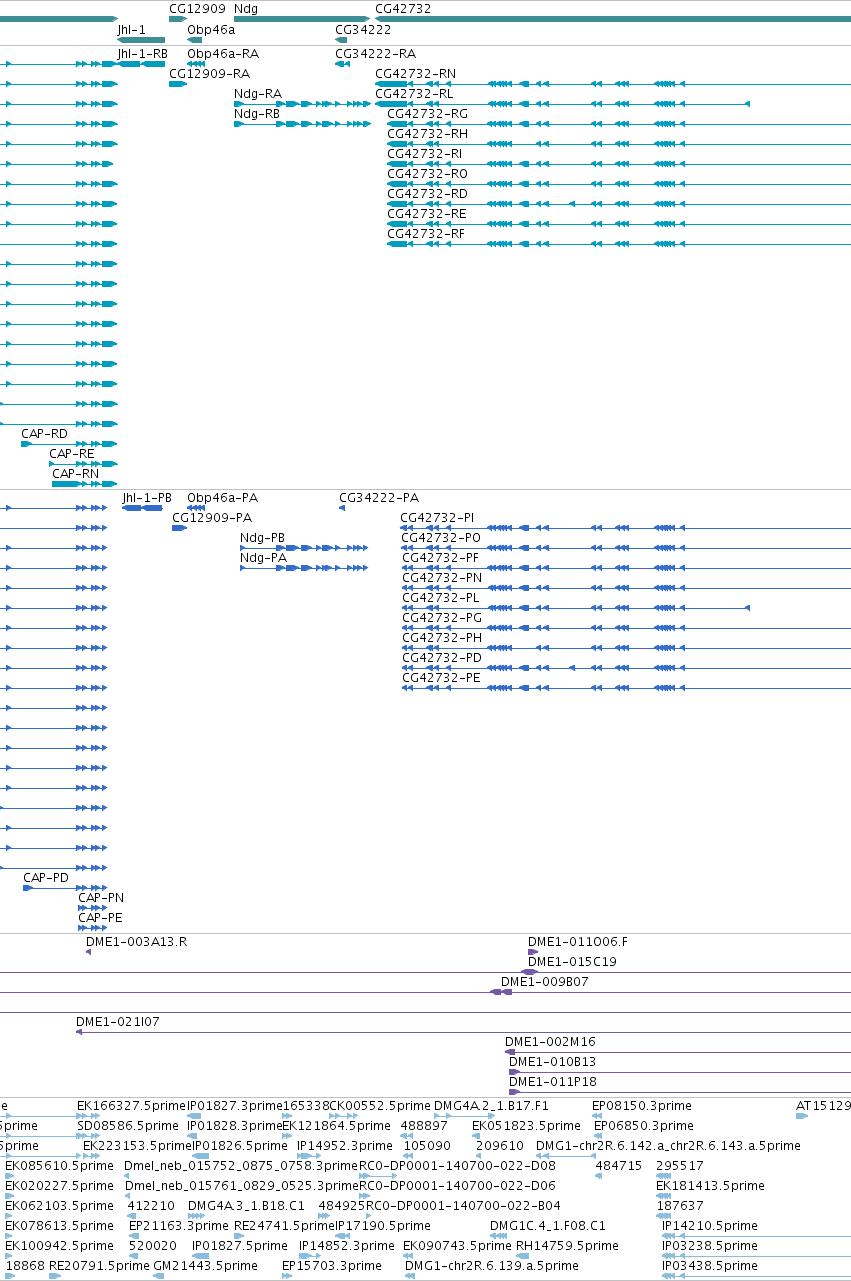Select protein Obp46a-PA
851x1281 pixels.
pos(222,497)
